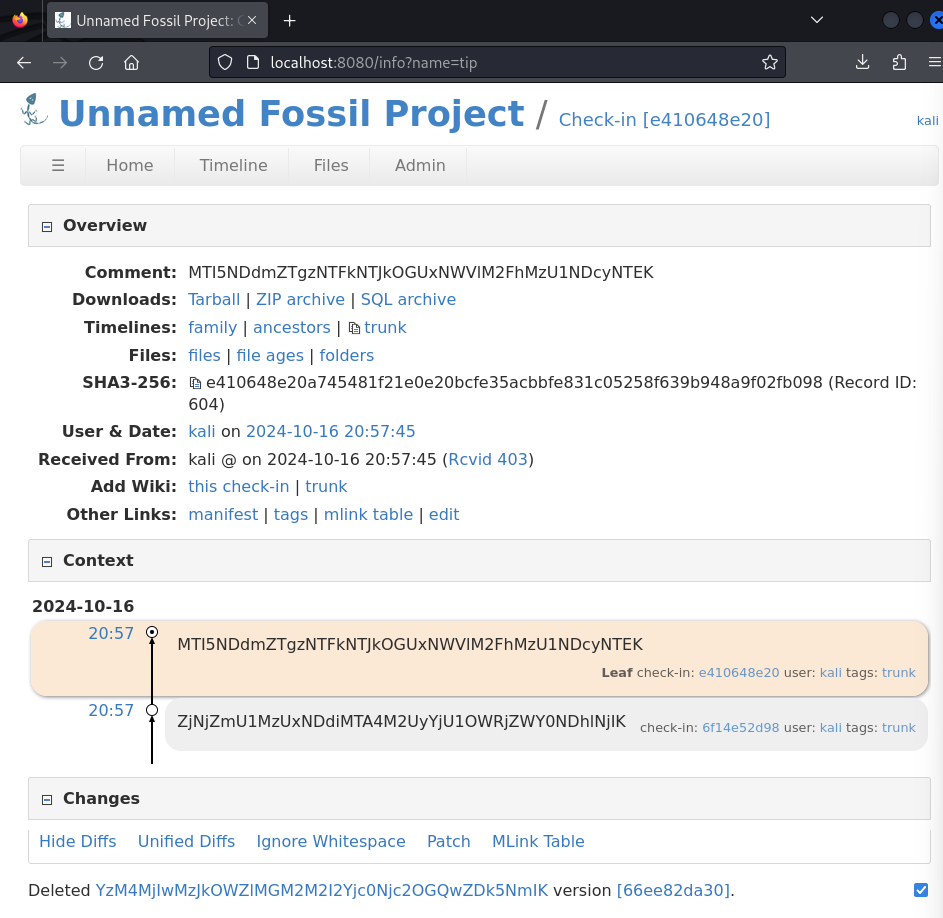Open the downloads panel

click(x=862, y=62)
